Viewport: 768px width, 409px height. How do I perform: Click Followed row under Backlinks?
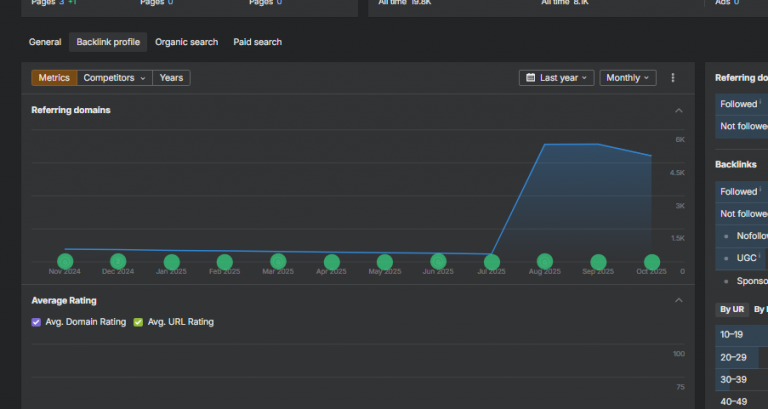point(742,192)
